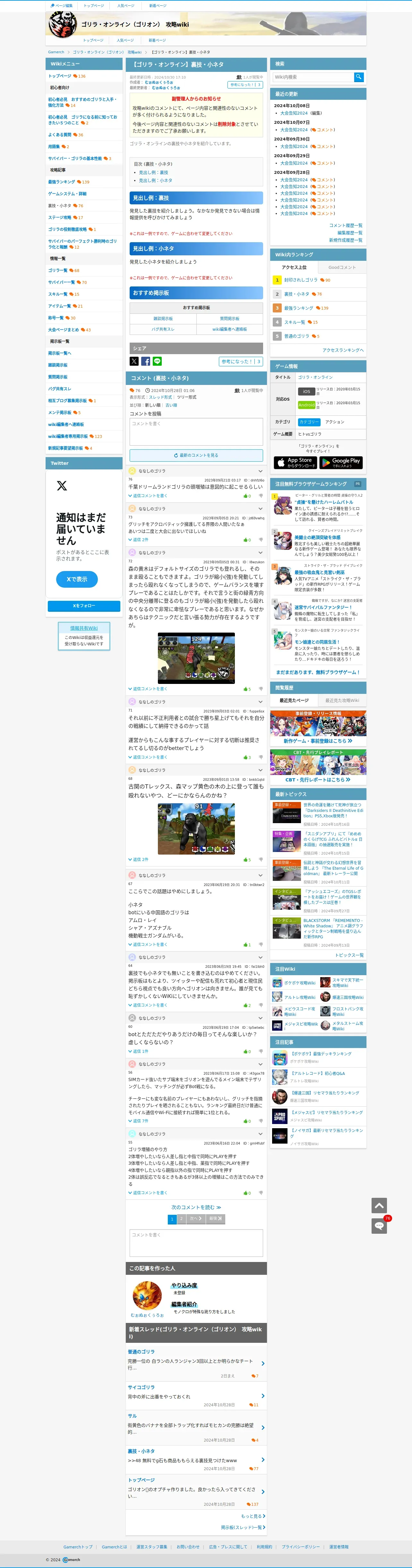Click 次へ pagination button
The width and height of the screenshot is (412, 1568).
pyautogui.click(x=195, y=1219)
